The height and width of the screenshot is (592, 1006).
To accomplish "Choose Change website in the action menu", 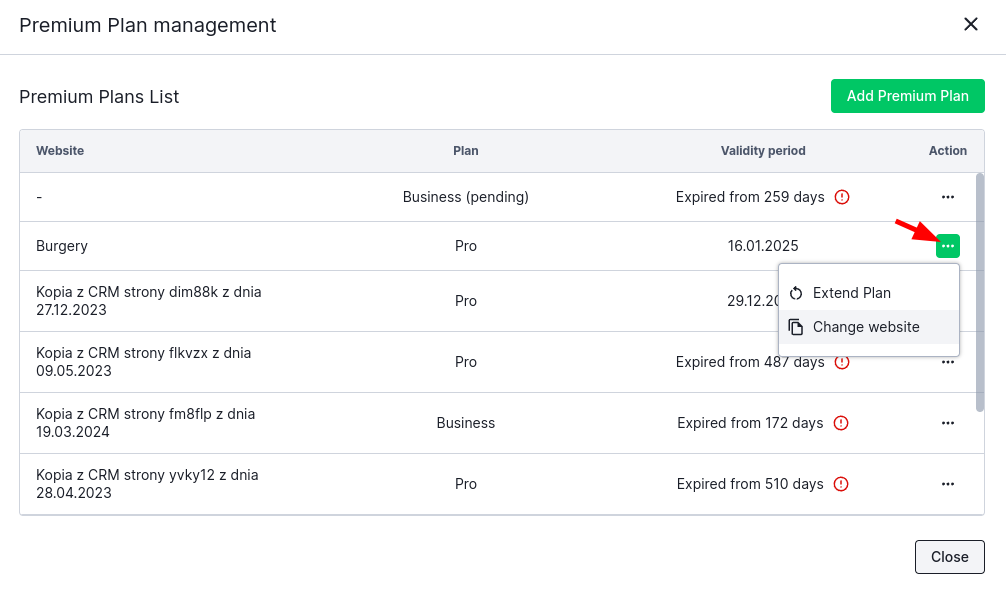I will point(865,327).
